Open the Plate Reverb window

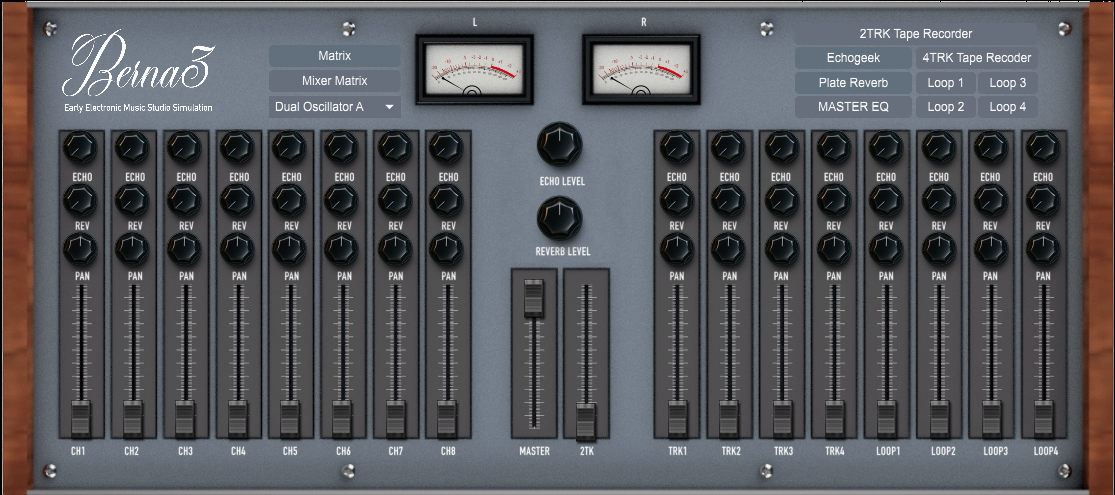point(853,82)
